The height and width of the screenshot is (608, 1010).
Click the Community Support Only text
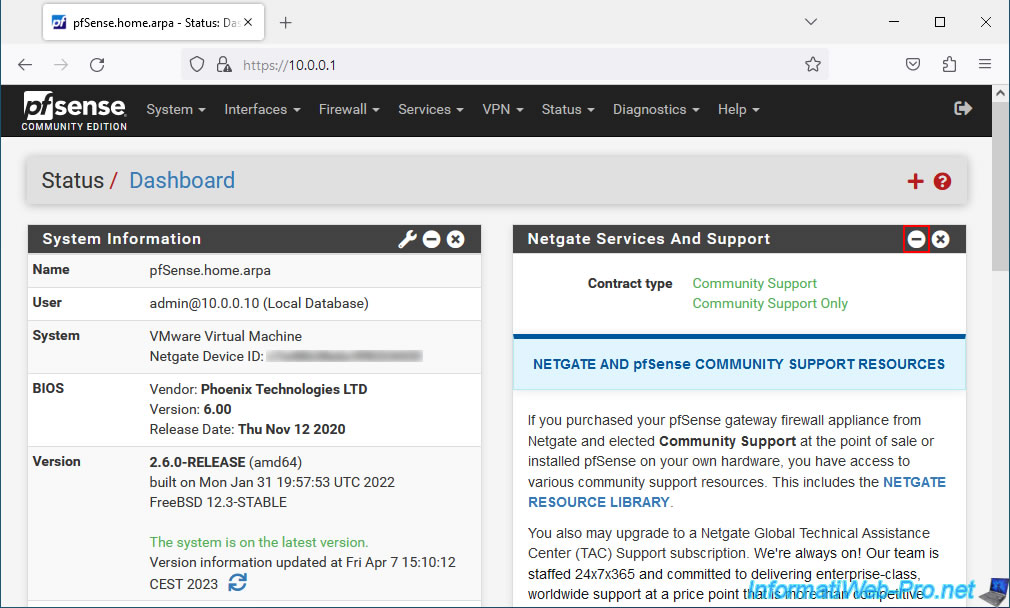point(770,303)
